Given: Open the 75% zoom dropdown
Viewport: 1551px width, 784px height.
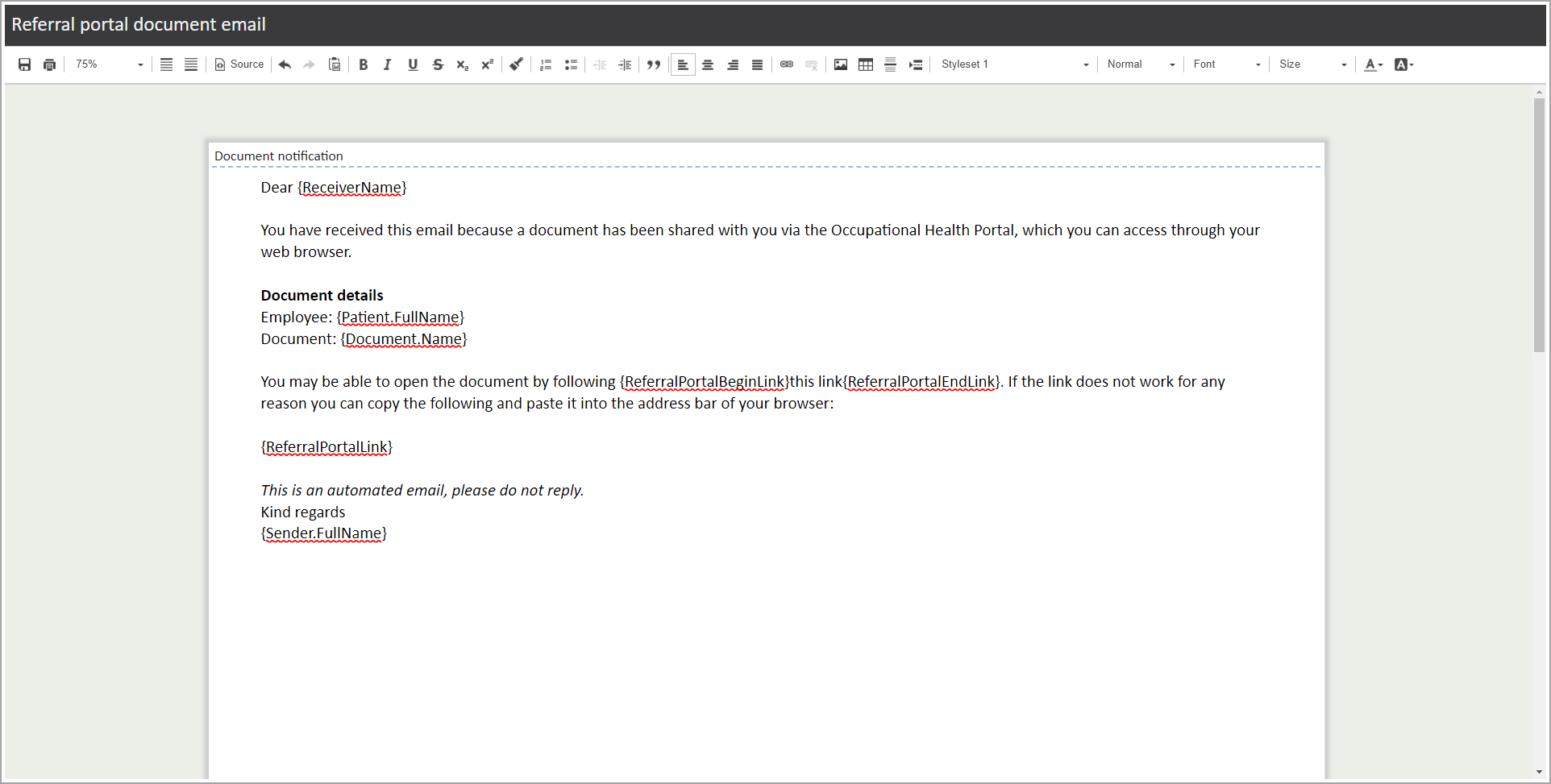Looking at the screenshot, I should (110, 64).
